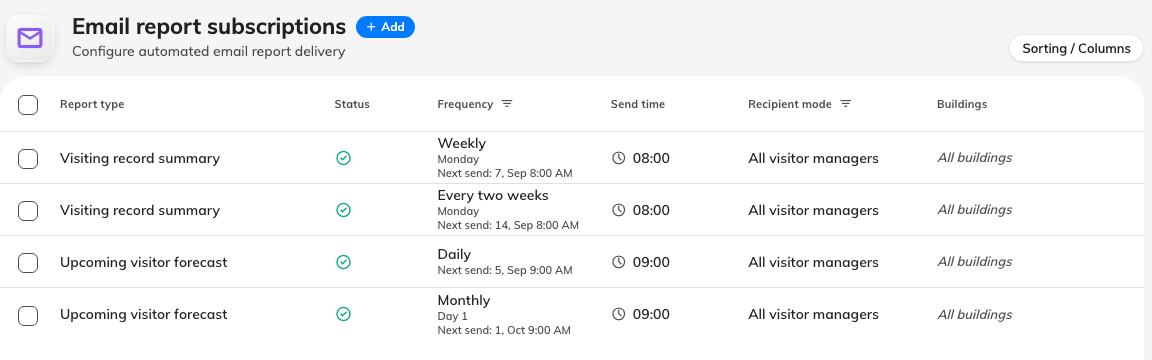Click the Buildings column header
Screen dimensions: 1152x360
coord(962,104)
